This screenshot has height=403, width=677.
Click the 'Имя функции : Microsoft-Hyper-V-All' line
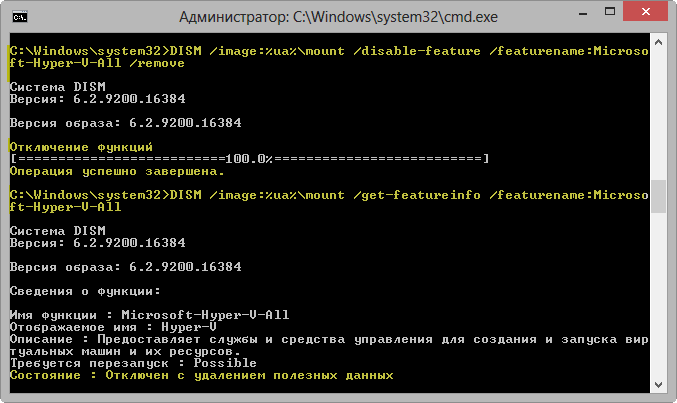pyautogui.click(x=149, y=315)
